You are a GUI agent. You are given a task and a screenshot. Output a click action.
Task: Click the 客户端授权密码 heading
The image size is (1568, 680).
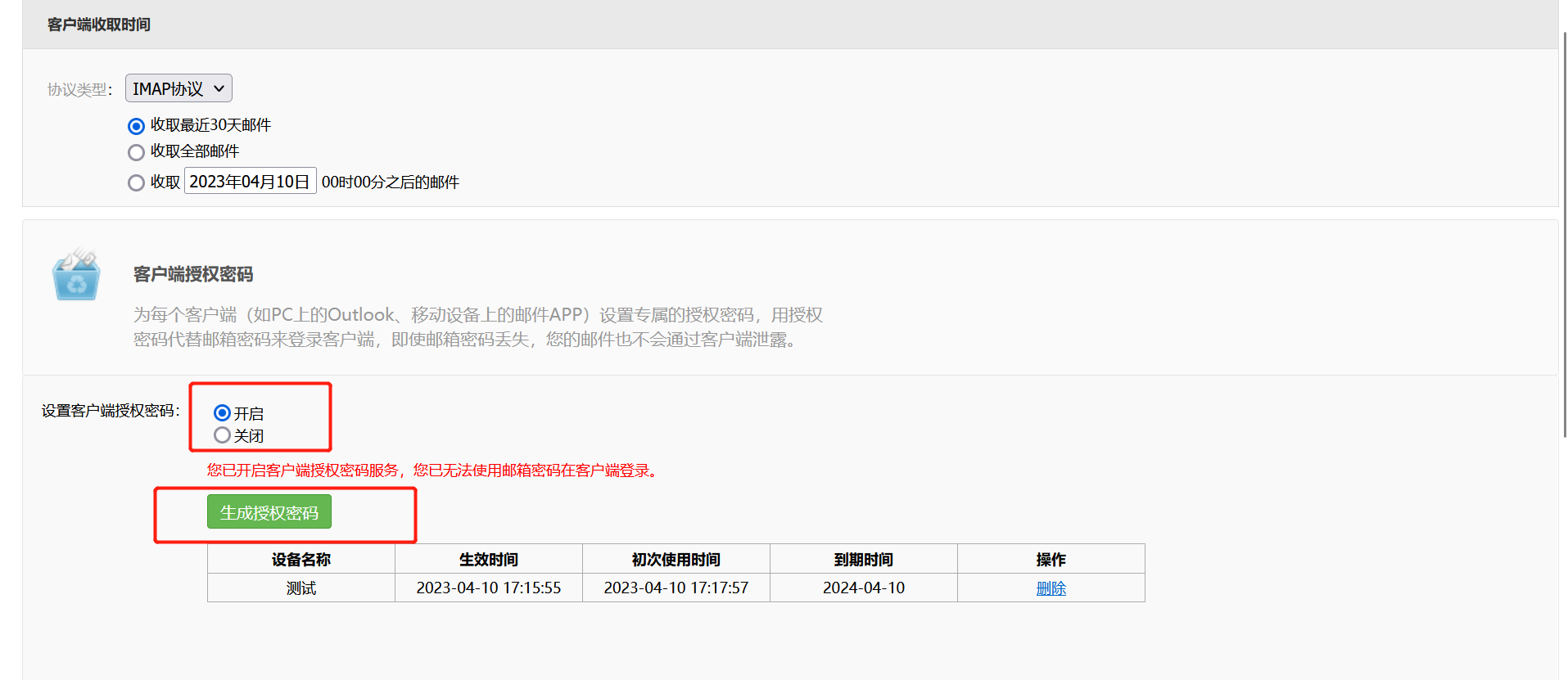pyautogui.click(x=193, y=274)
